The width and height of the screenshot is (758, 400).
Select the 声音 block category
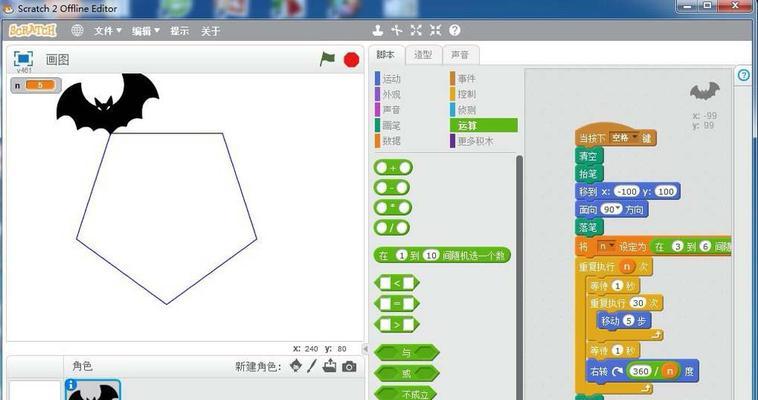click(x=392, y=110)
